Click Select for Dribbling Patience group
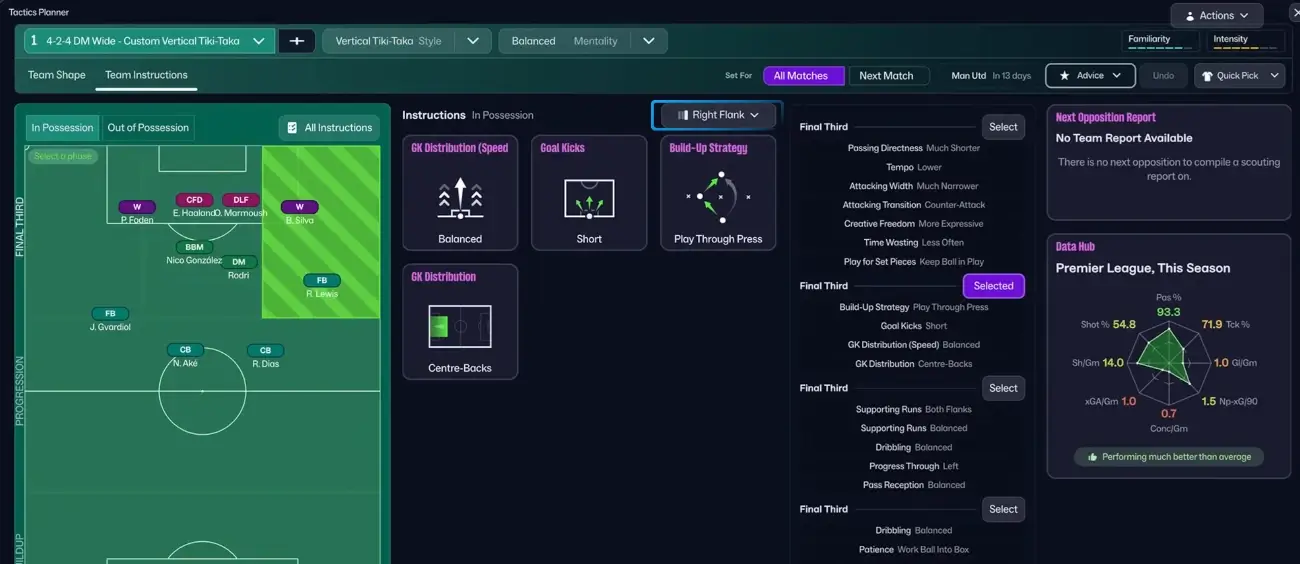 (x=1003, y=509)
